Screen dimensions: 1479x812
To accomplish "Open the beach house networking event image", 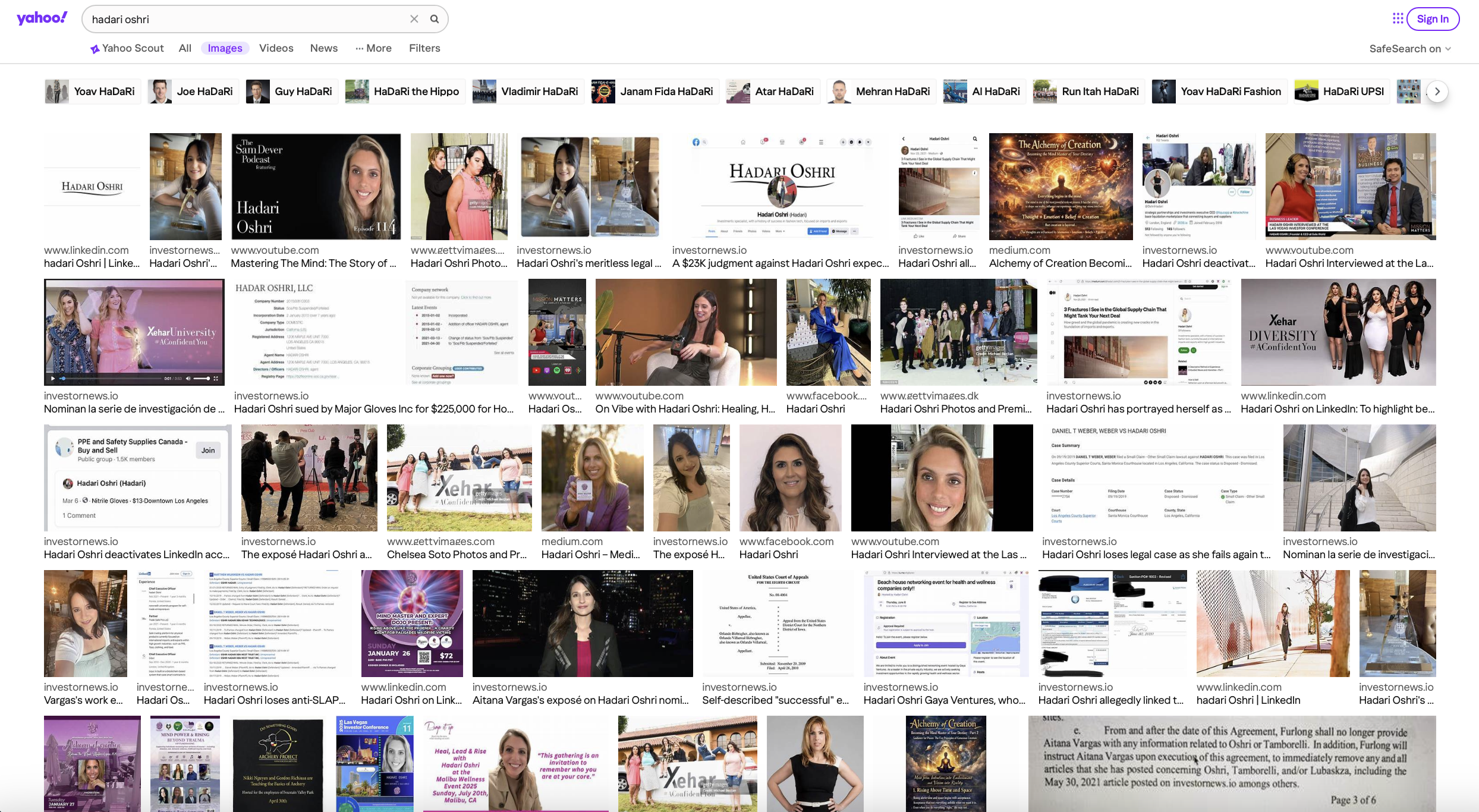I will pyautogui.click(x=946, y=624).
